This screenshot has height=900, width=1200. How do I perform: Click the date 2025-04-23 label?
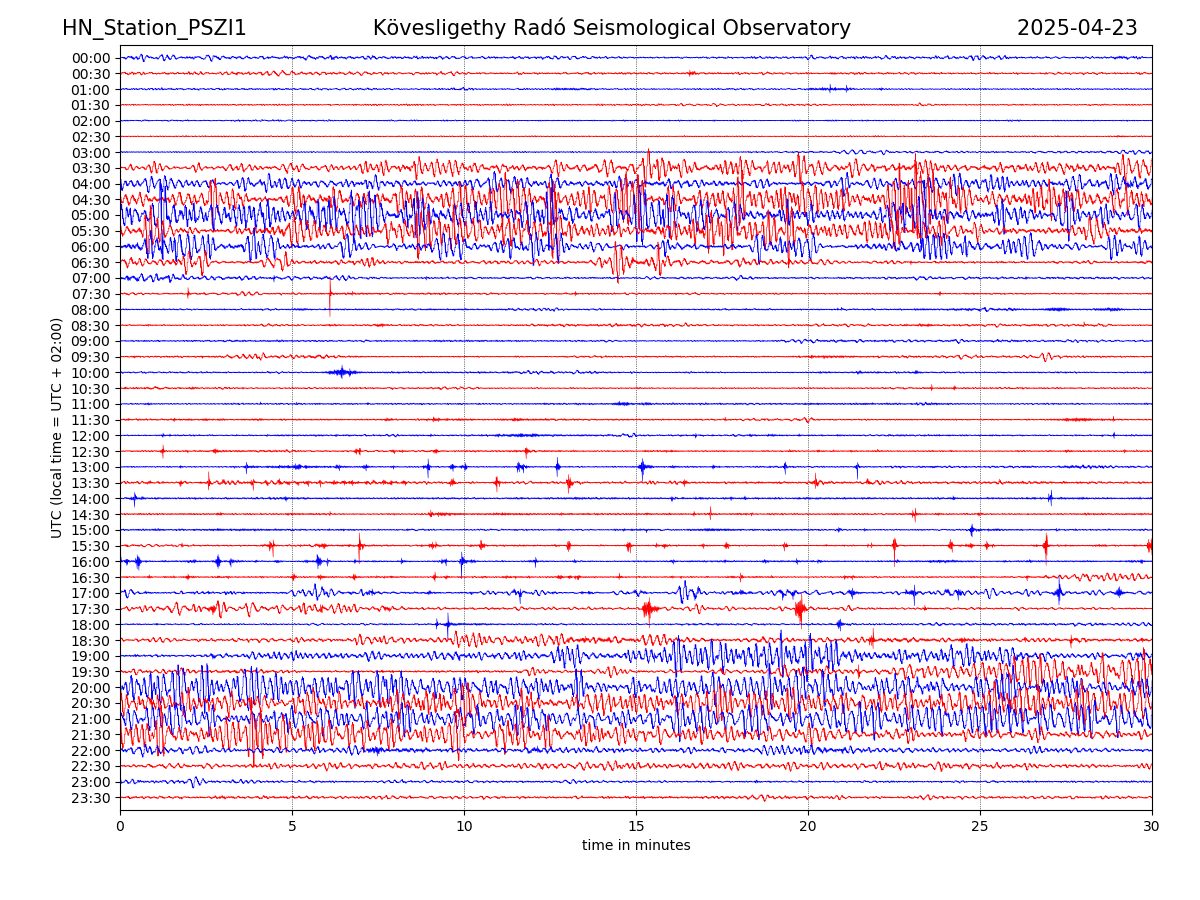[1077, 28]
